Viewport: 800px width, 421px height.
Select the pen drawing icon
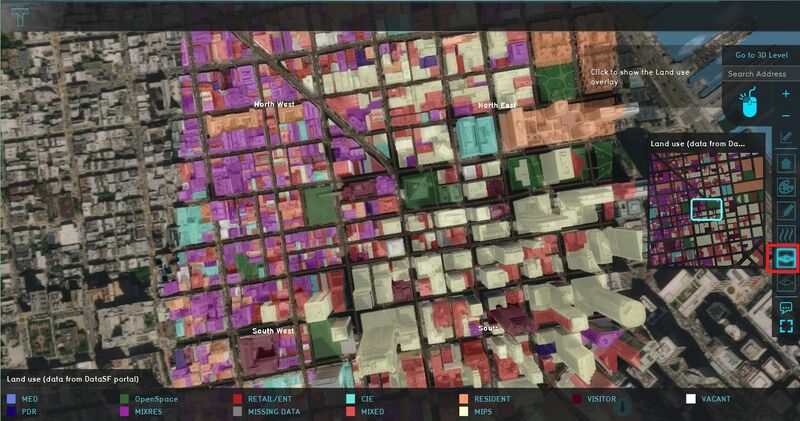pyautogui.click(x=786, y=210)
